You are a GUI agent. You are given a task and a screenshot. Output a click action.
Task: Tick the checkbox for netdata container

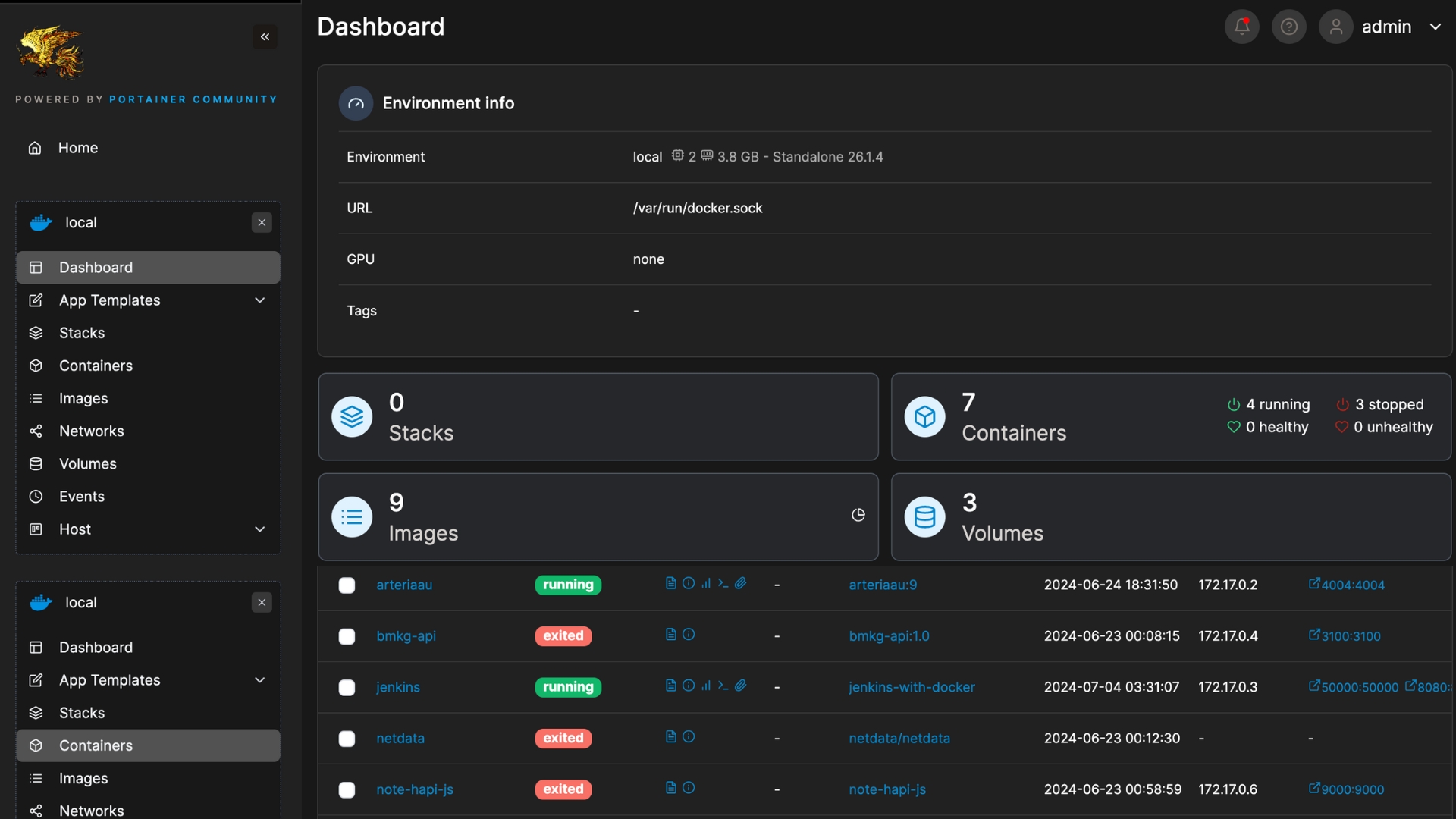(347, 739)
